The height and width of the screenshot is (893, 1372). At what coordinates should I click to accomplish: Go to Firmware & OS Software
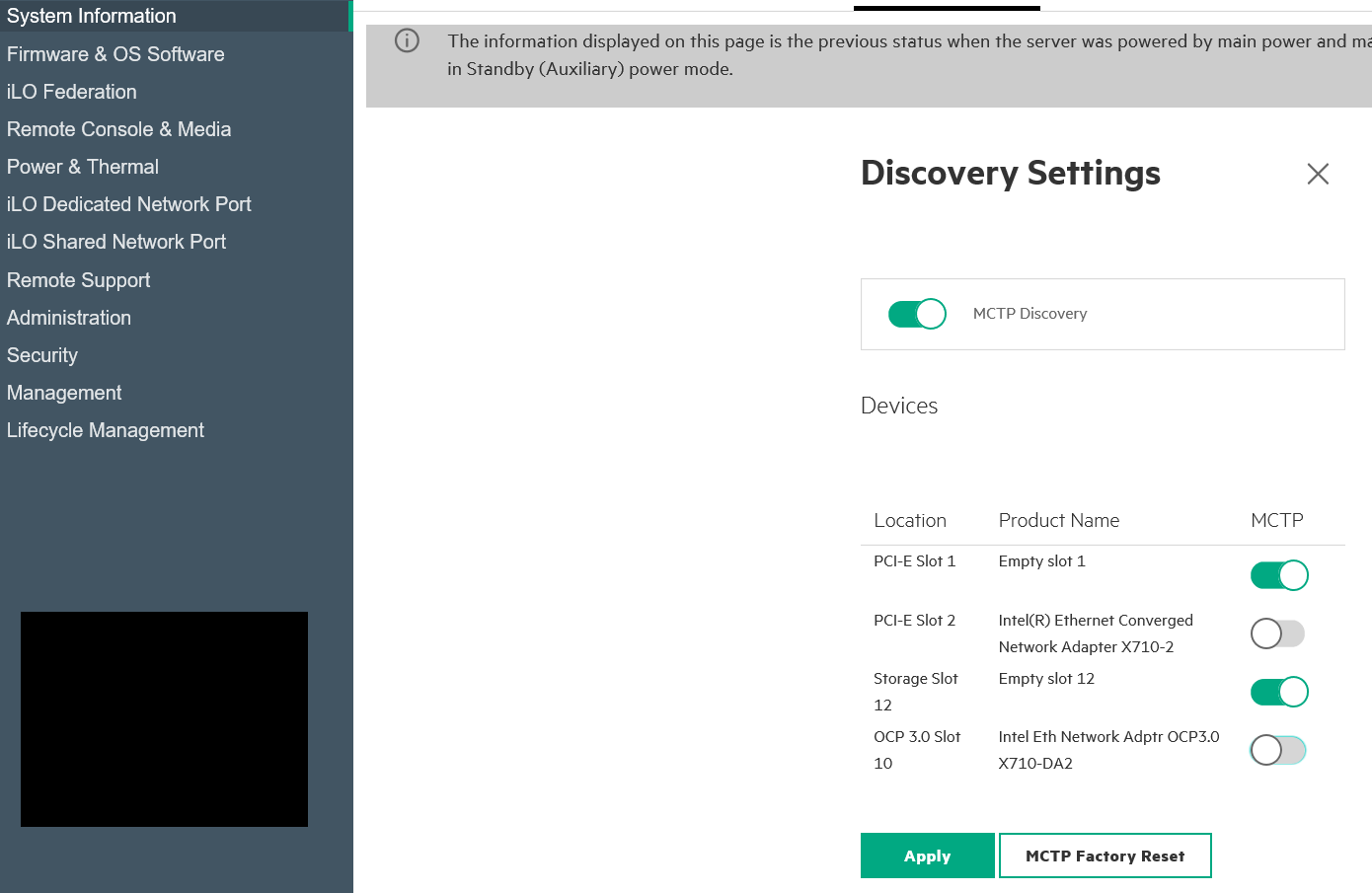click(115, 54)
